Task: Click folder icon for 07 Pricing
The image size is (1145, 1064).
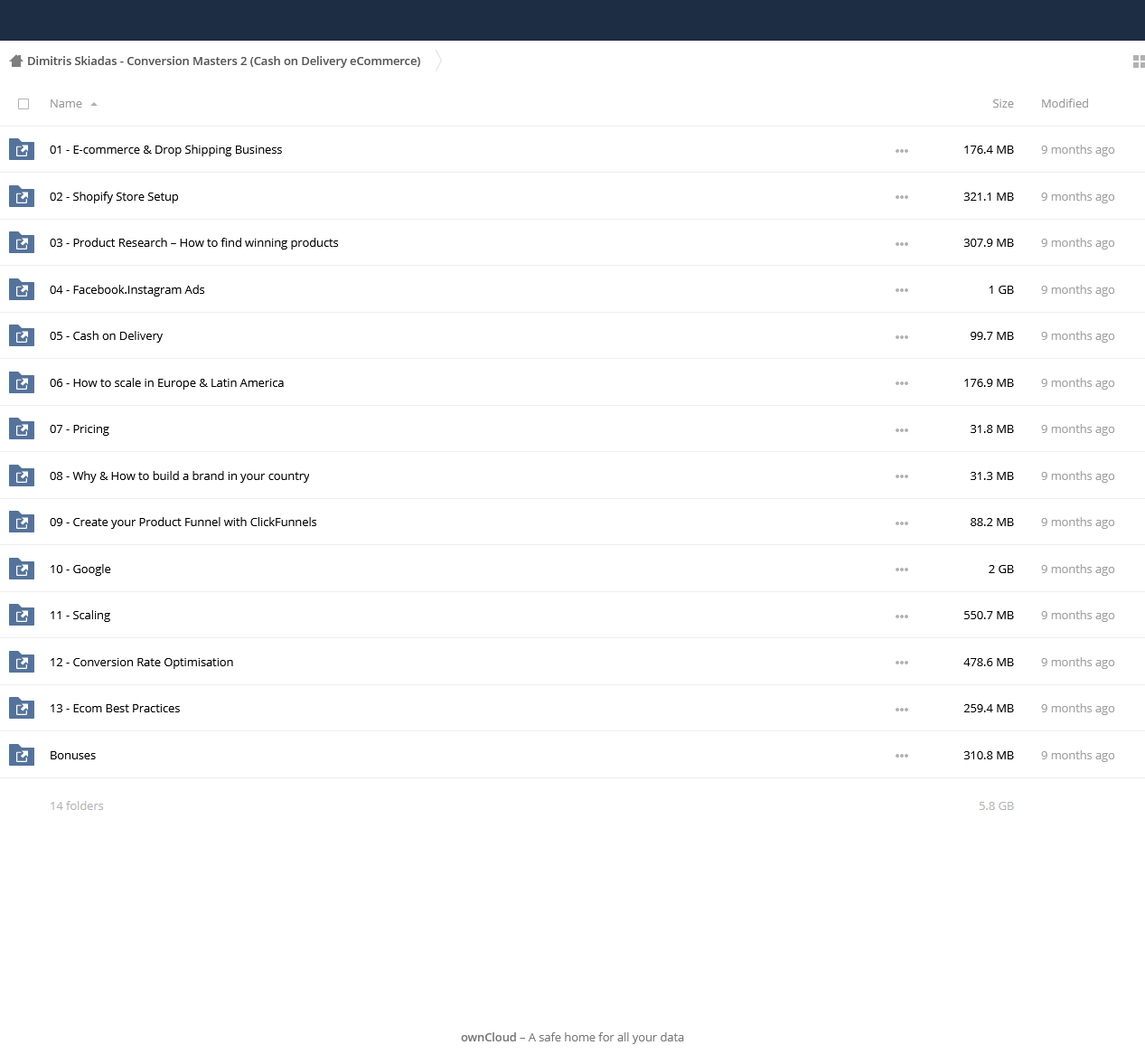Action: pos(22,428)
